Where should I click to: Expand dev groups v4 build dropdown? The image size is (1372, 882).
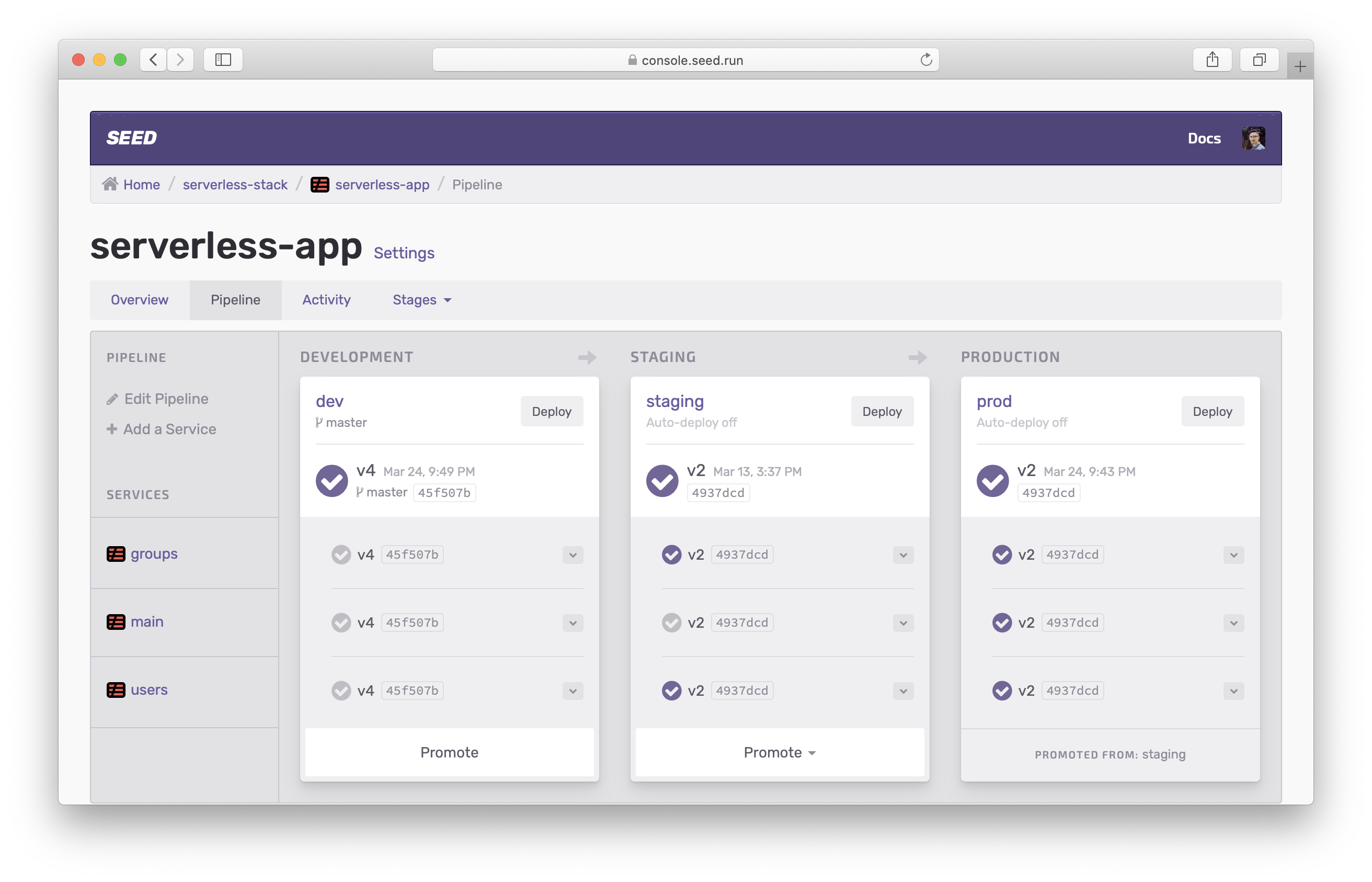(573, 555)
